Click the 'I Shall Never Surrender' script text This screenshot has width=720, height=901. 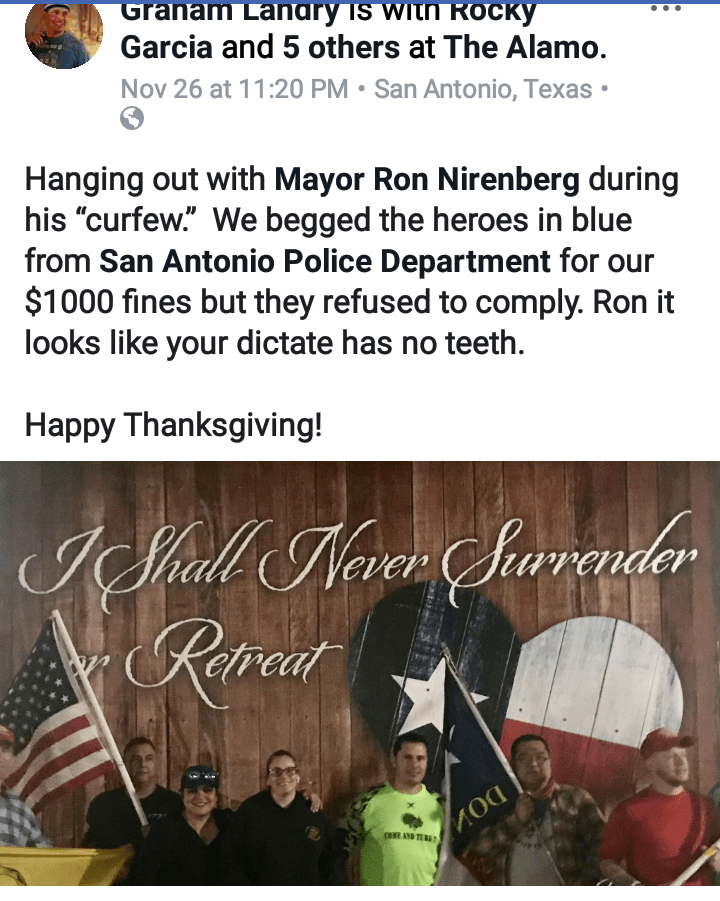[x=359, y=560]
